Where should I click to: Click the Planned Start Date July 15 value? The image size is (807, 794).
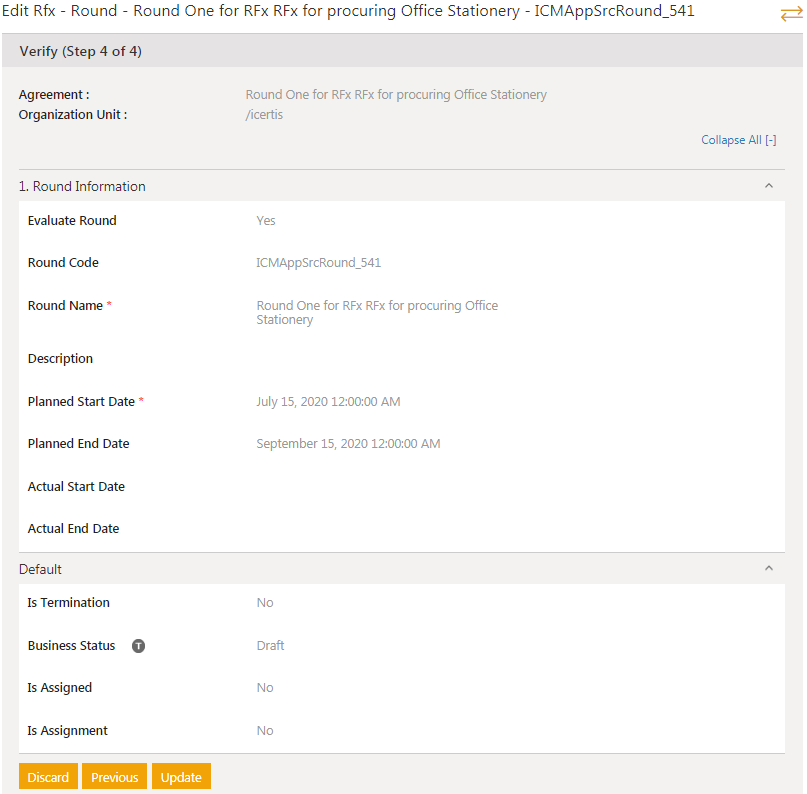point(328,402)
